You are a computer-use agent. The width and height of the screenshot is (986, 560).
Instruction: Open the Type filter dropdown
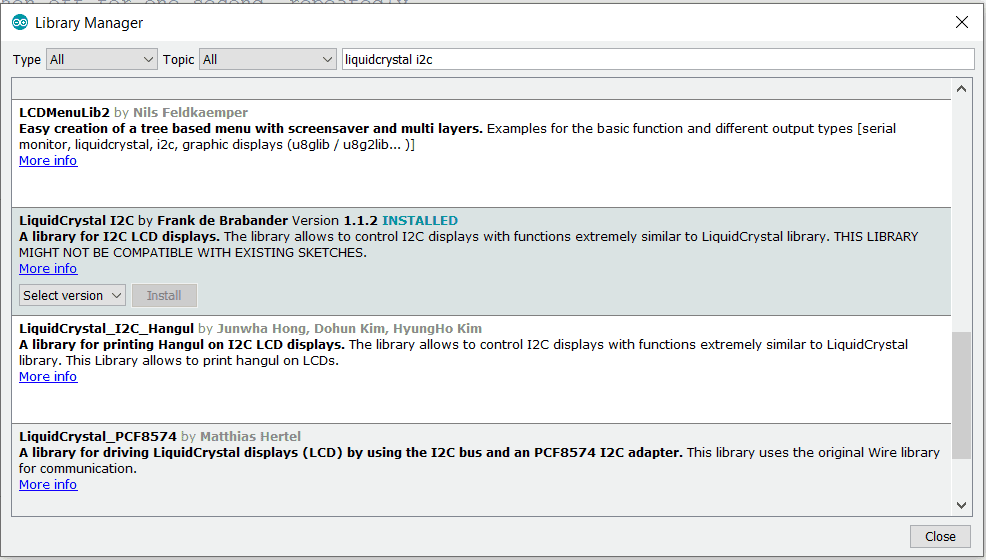pos(101,60)
